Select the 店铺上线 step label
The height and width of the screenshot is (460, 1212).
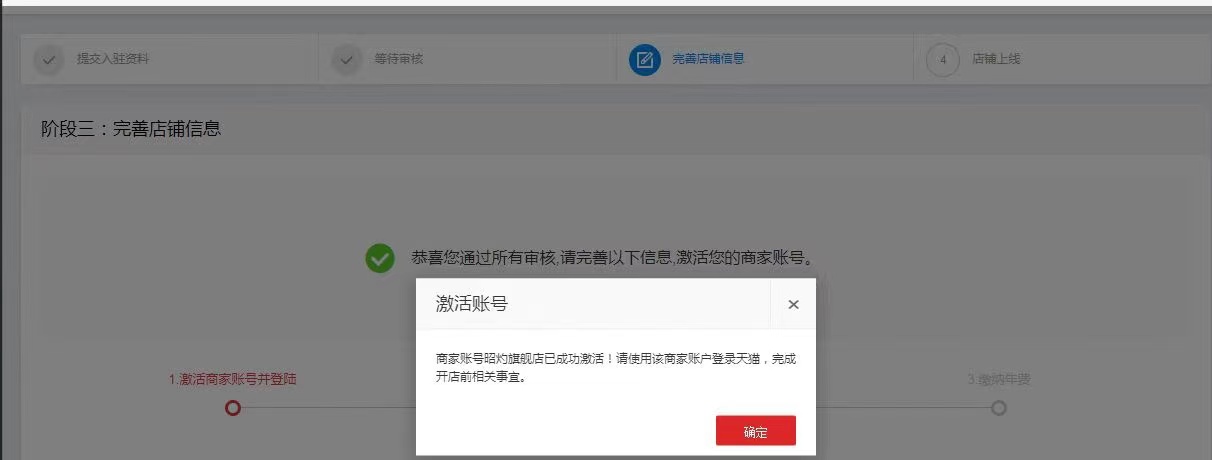(x=996, y=59)
